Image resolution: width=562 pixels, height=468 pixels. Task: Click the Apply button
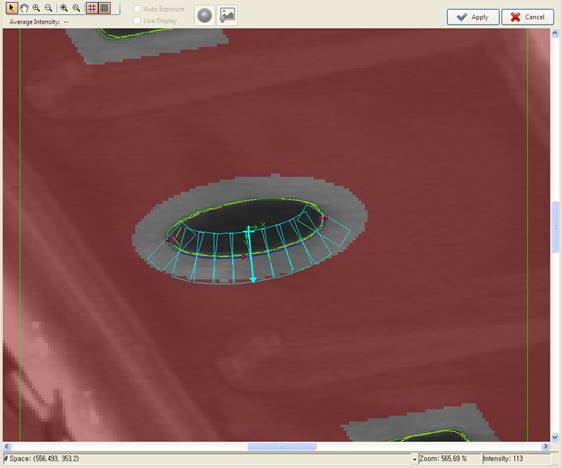[473, 17]
